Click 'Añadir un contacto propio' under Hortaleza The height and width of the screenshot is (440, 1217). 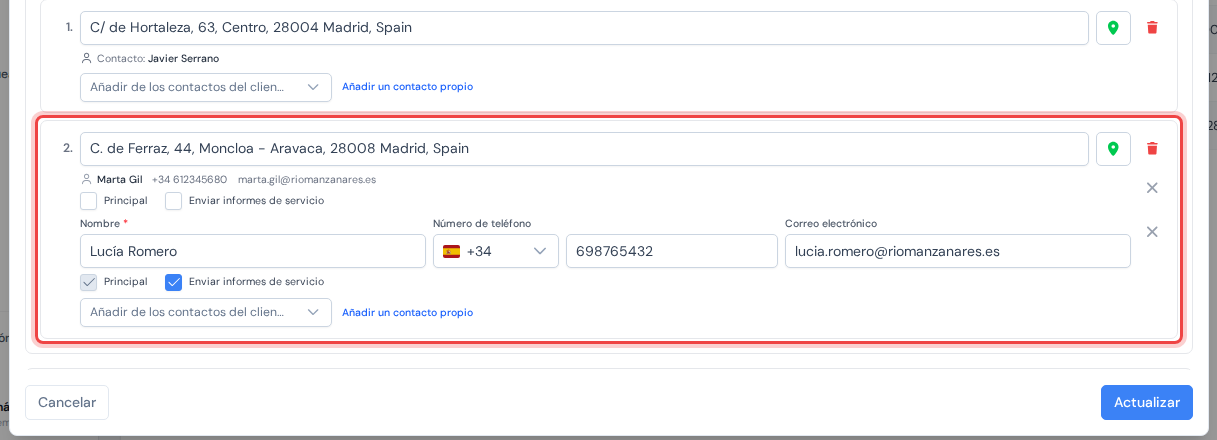408,87
